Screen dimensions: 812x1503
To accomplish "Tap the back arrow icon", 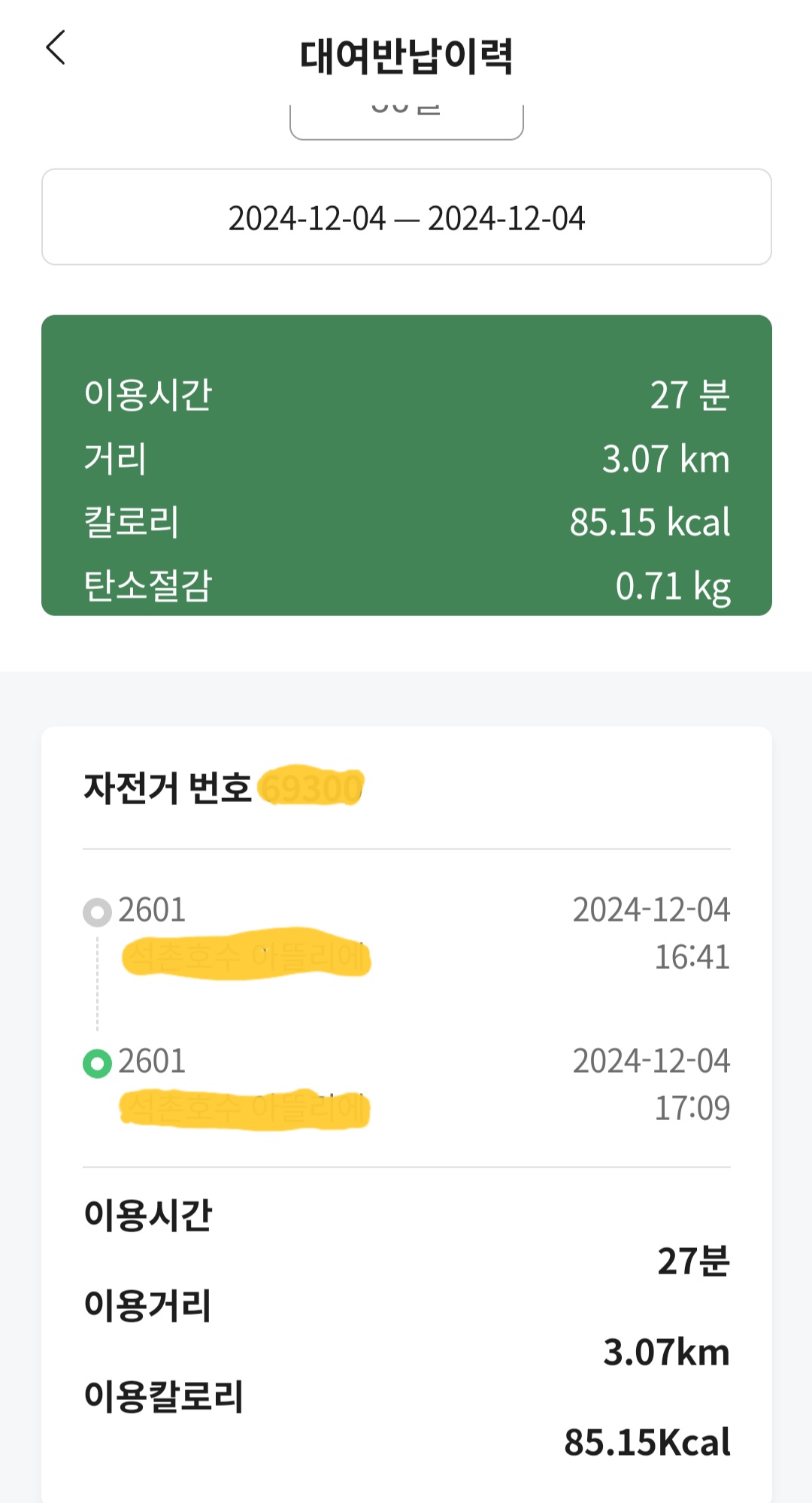I will (x=56, y=48).
